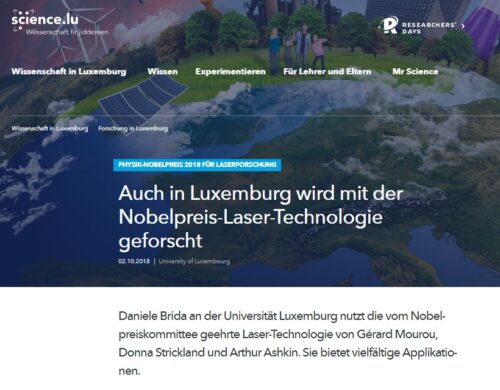The width and height of the screenshot is (500, 390).
Task: Open the Mr Science section
Action: 415,72
